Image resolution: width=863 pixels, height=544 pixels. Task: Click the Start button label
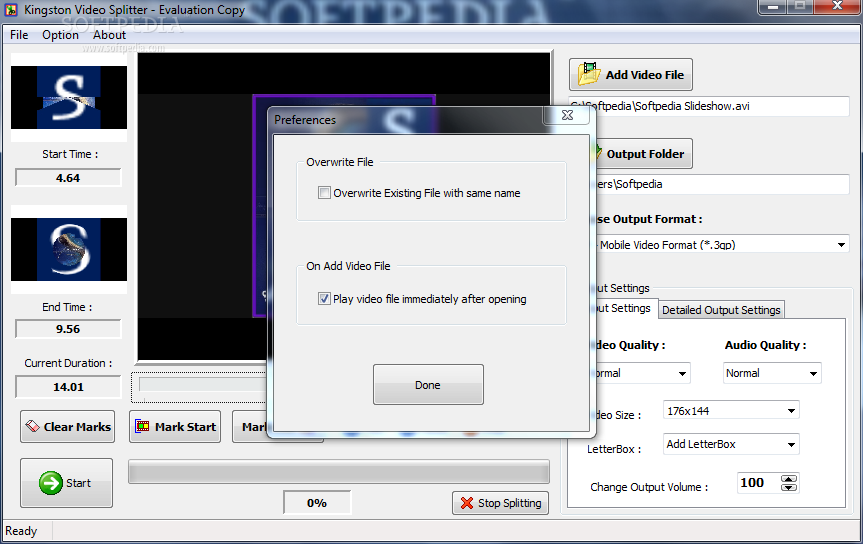[79, 483]
